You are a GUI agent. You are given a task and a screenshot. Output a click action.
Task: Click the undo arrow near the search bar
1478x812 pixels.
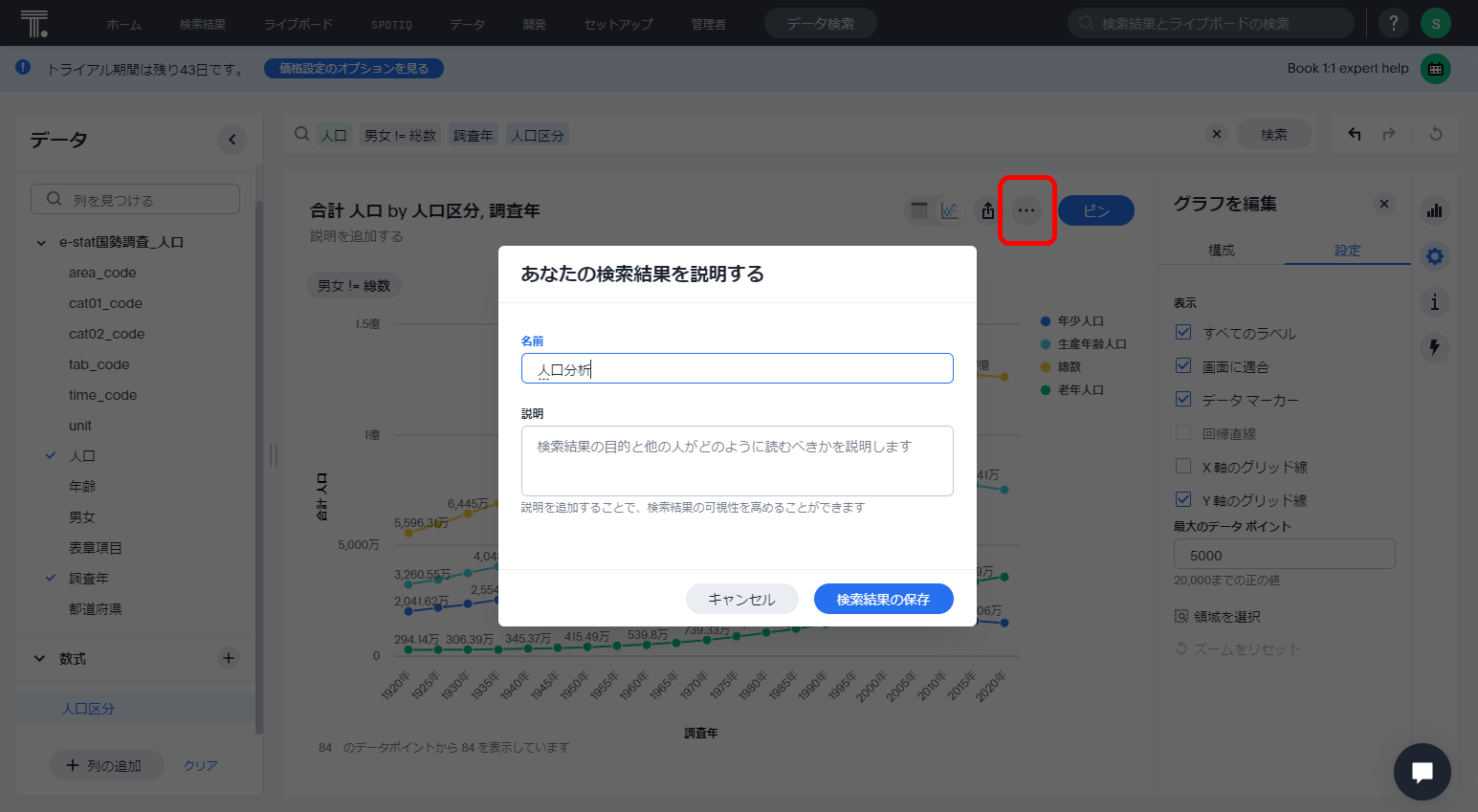point(1354,134)
